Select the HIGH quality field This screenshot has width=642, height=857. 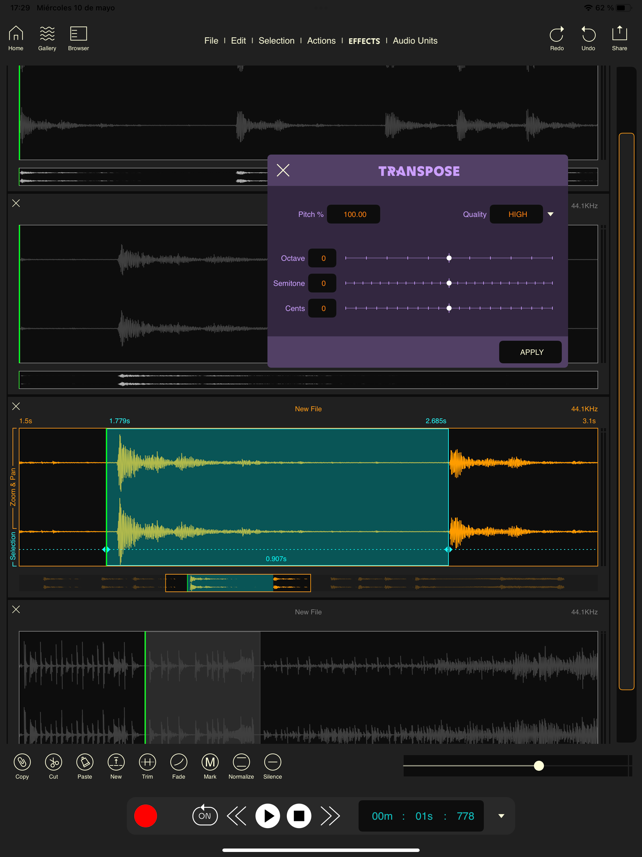[x=516, y=214]
